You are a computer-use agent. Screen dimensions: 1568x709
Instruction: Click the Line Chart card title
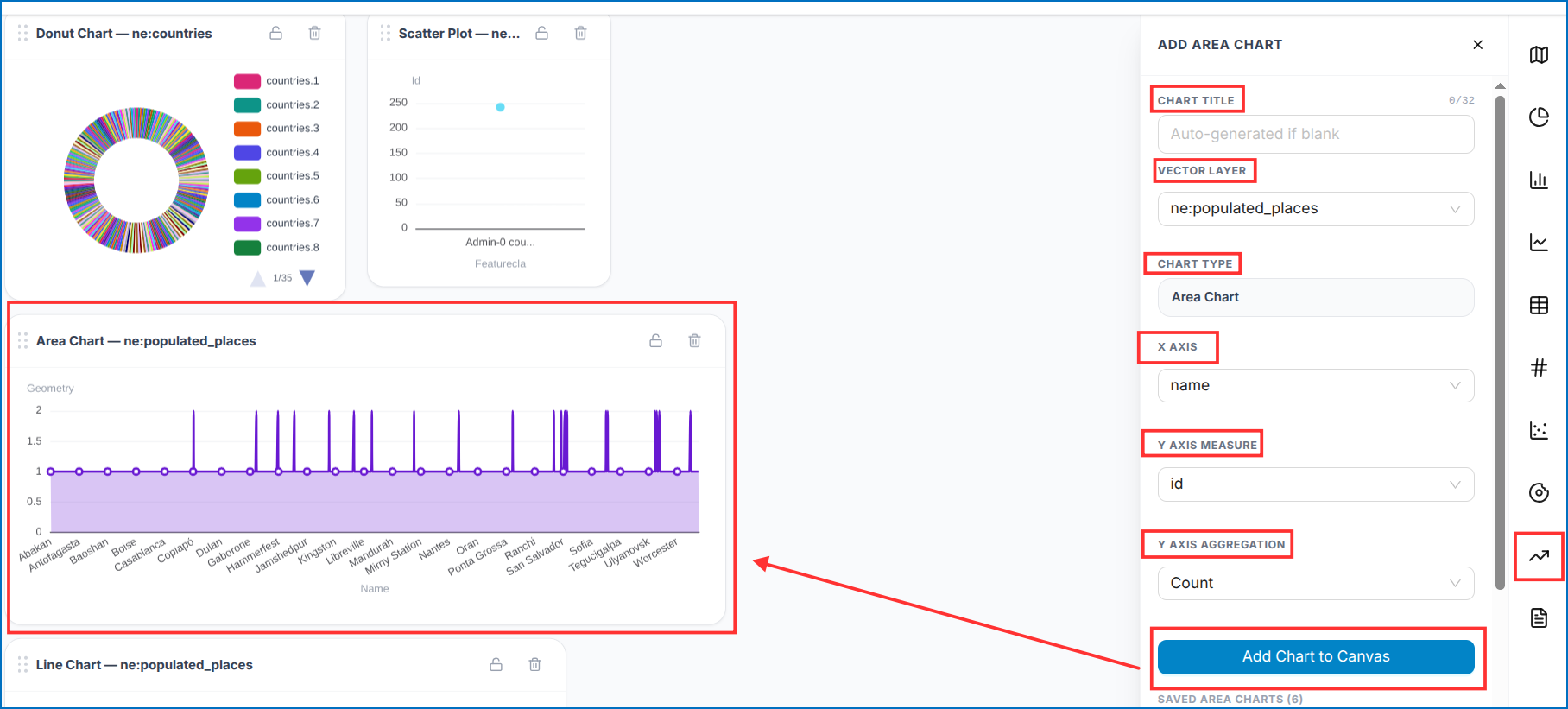pyautogui.click(x=144, y=665)
